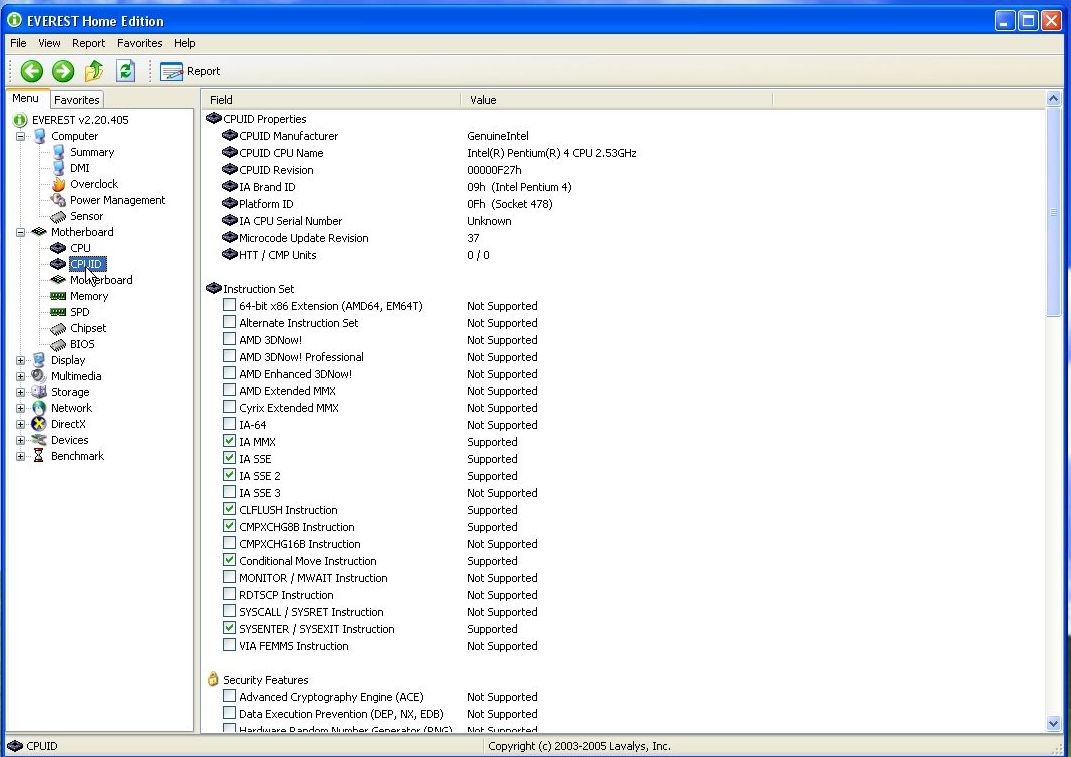The height and width of the screenshot is (757, 1071).
Task: Expand the Devices tree node
Action: pyautogui.click(x=20, y=441)
